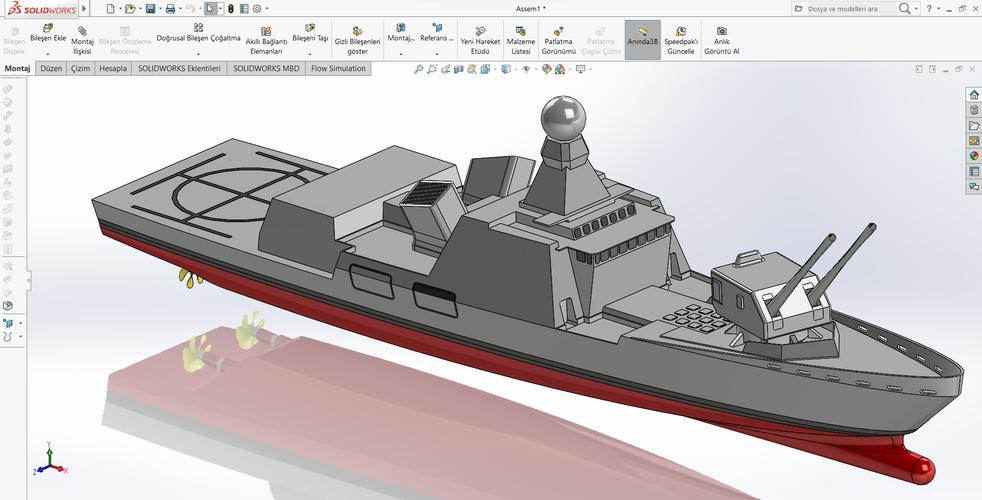982x500 pixels.
Task: Toggle the Anında3B (Instant3D) mode
Action: (643, 32)
